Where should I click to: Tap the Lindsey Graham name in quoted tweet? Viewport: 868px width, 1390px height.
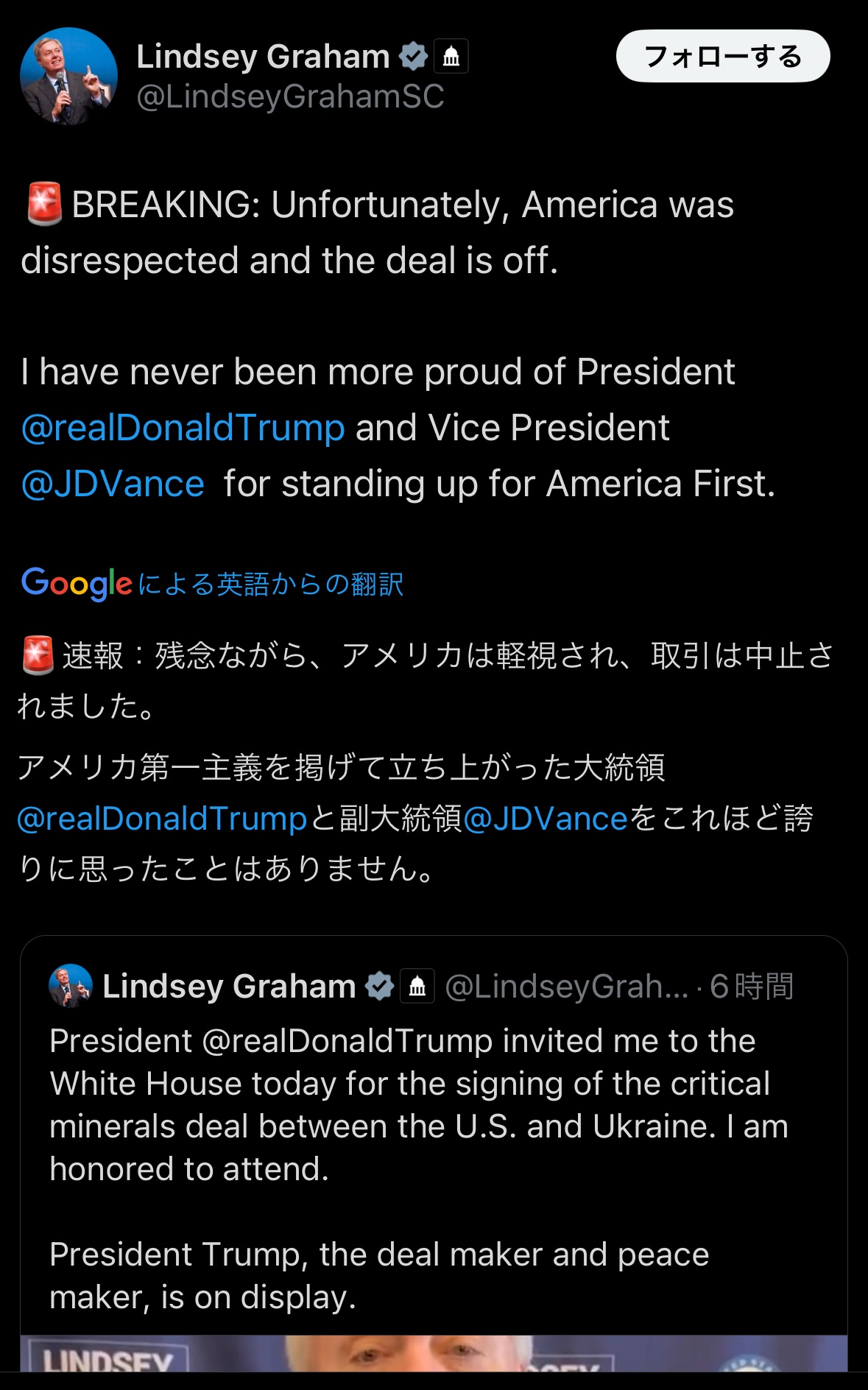tap(229, 987)
